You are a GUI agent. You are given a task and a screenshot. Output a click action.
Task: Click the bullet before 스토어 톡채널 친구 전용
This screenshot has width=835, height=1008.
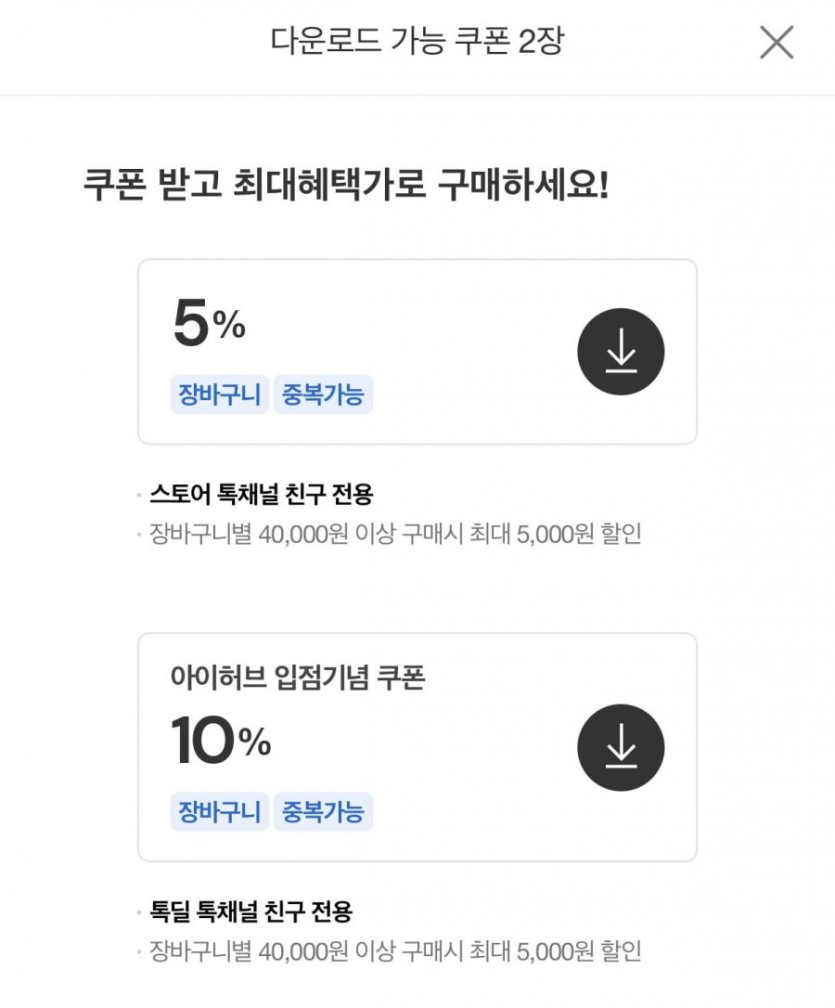140,495
